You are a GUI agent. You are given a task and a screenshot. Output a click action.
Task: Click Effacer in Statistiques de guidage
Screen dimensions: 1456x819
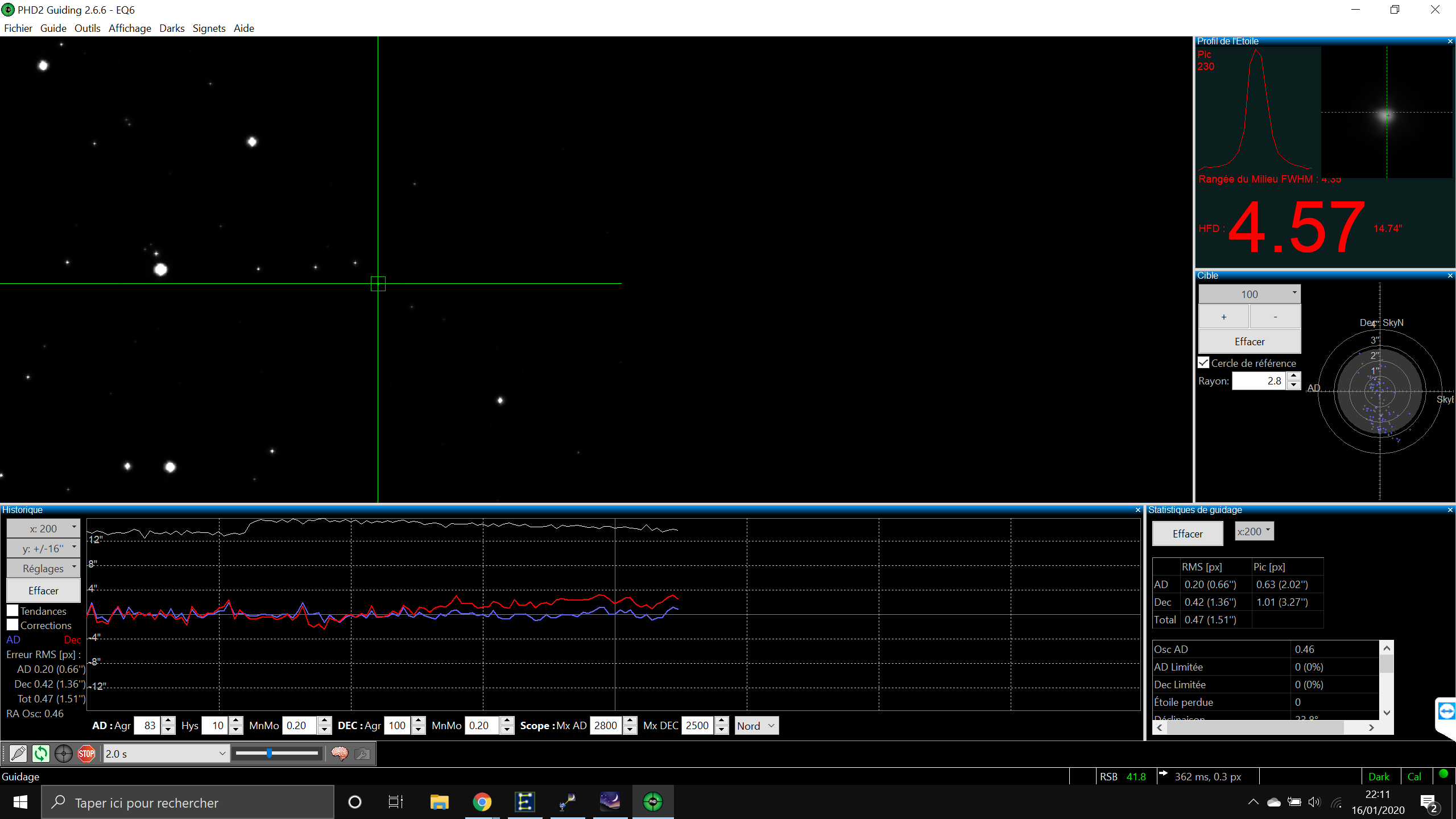(x=1188, y=533)
